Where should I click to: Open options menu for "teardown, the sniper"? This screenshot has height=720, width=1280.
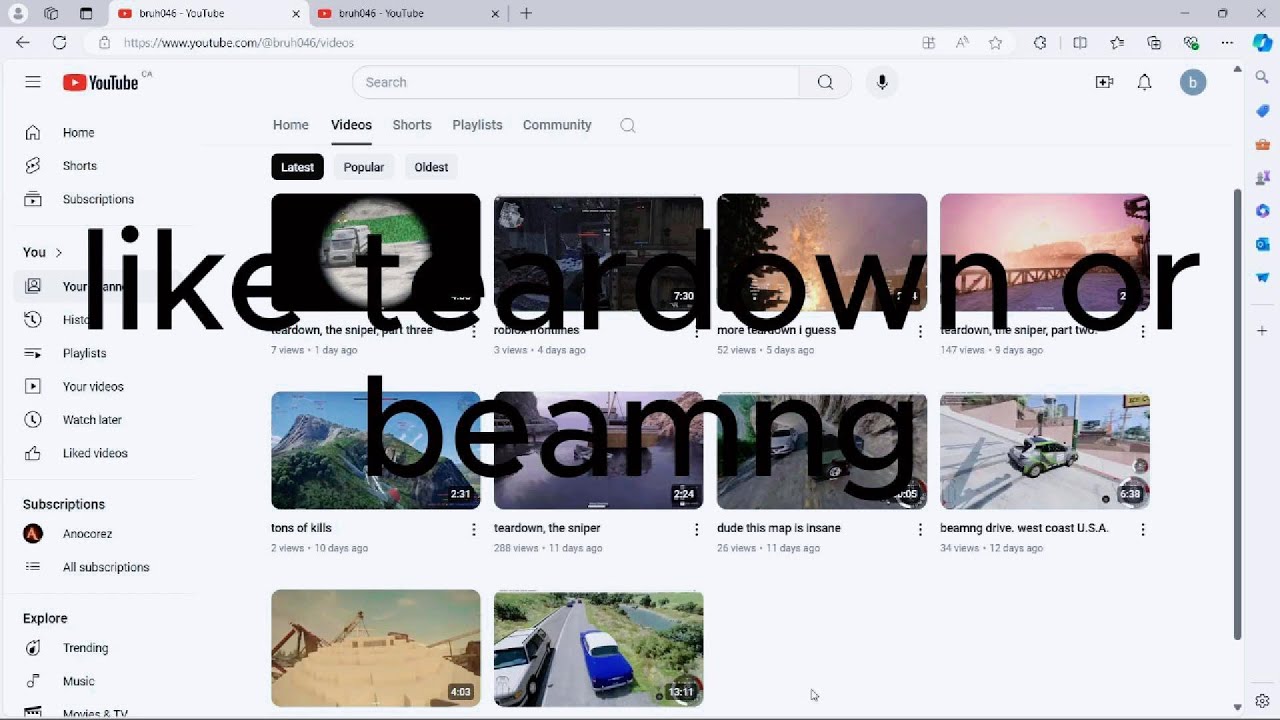click(697, 529)
